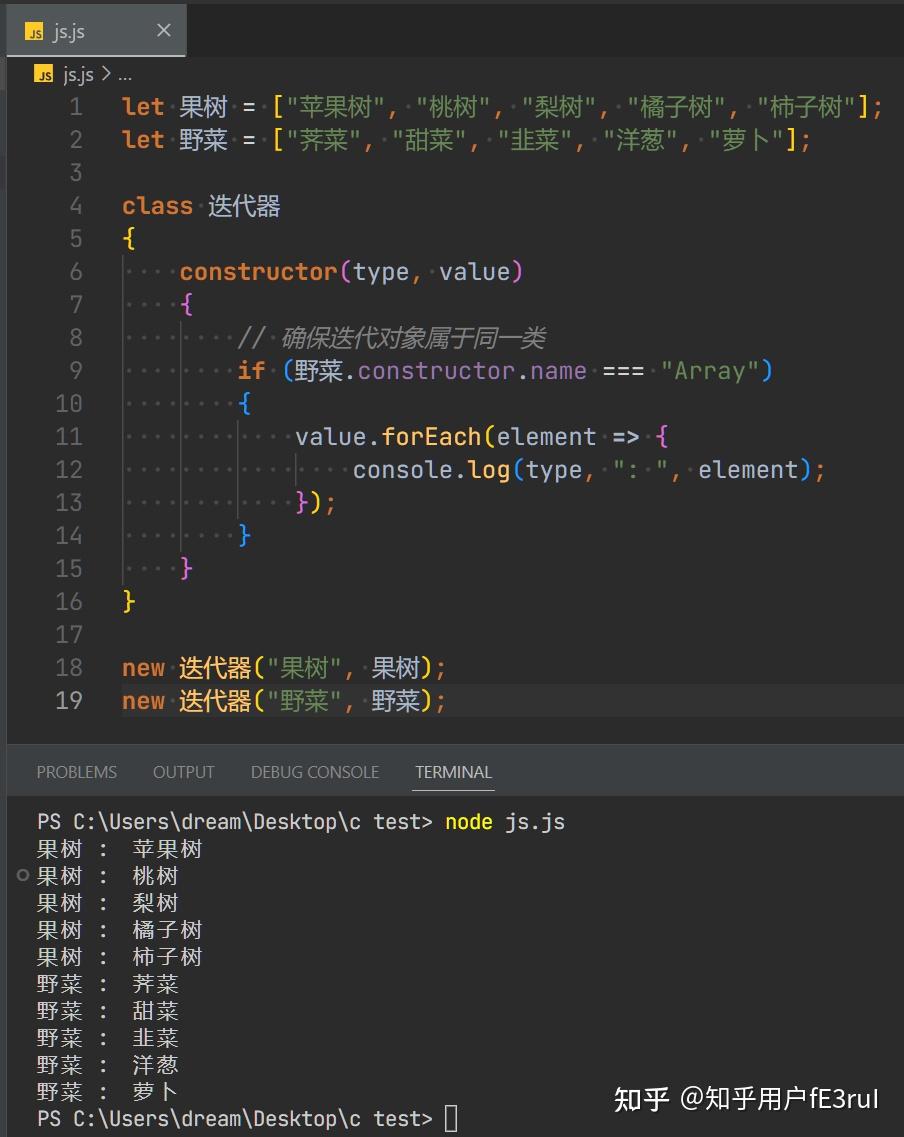Open the DEBUG CONSOLE tab
Screen dimensions: 904x1137
(315, 772)
